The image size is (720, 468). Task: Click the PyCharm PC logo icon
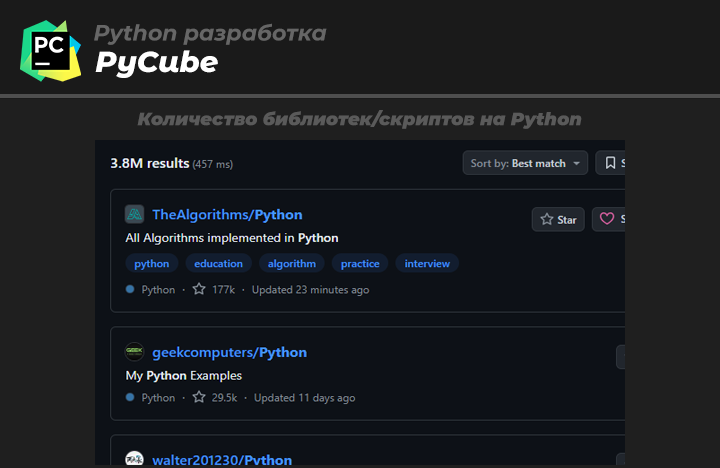pyautogui.click(x=51, y=51)
